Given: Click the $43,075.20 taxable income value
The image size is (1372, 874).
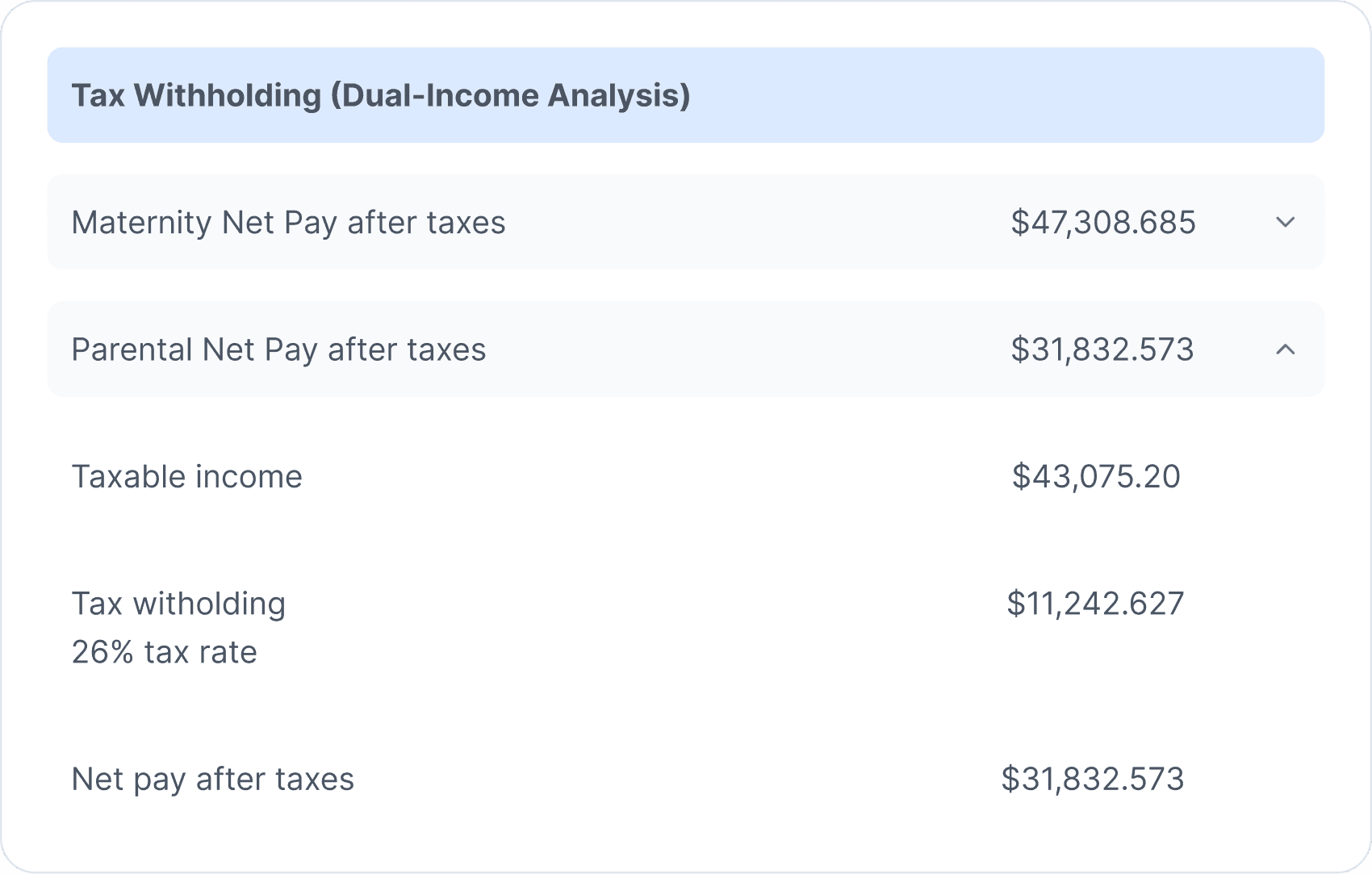Looking at the screenshot, I should (1095, 476).
